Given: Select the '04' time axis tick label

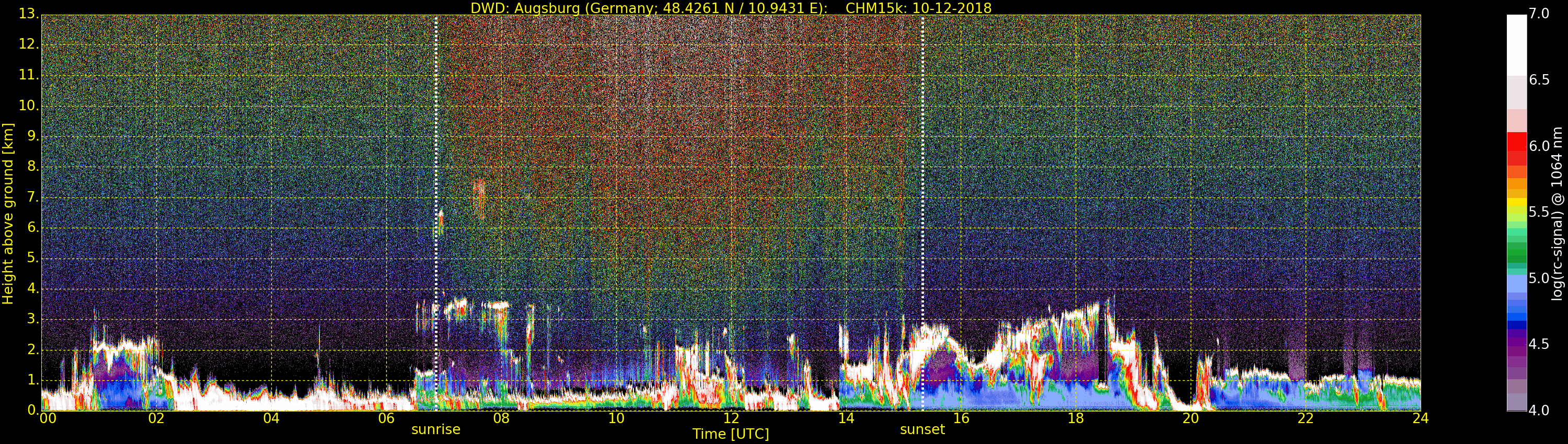Looking at the screenshot, I should click(x=271, y=418).
